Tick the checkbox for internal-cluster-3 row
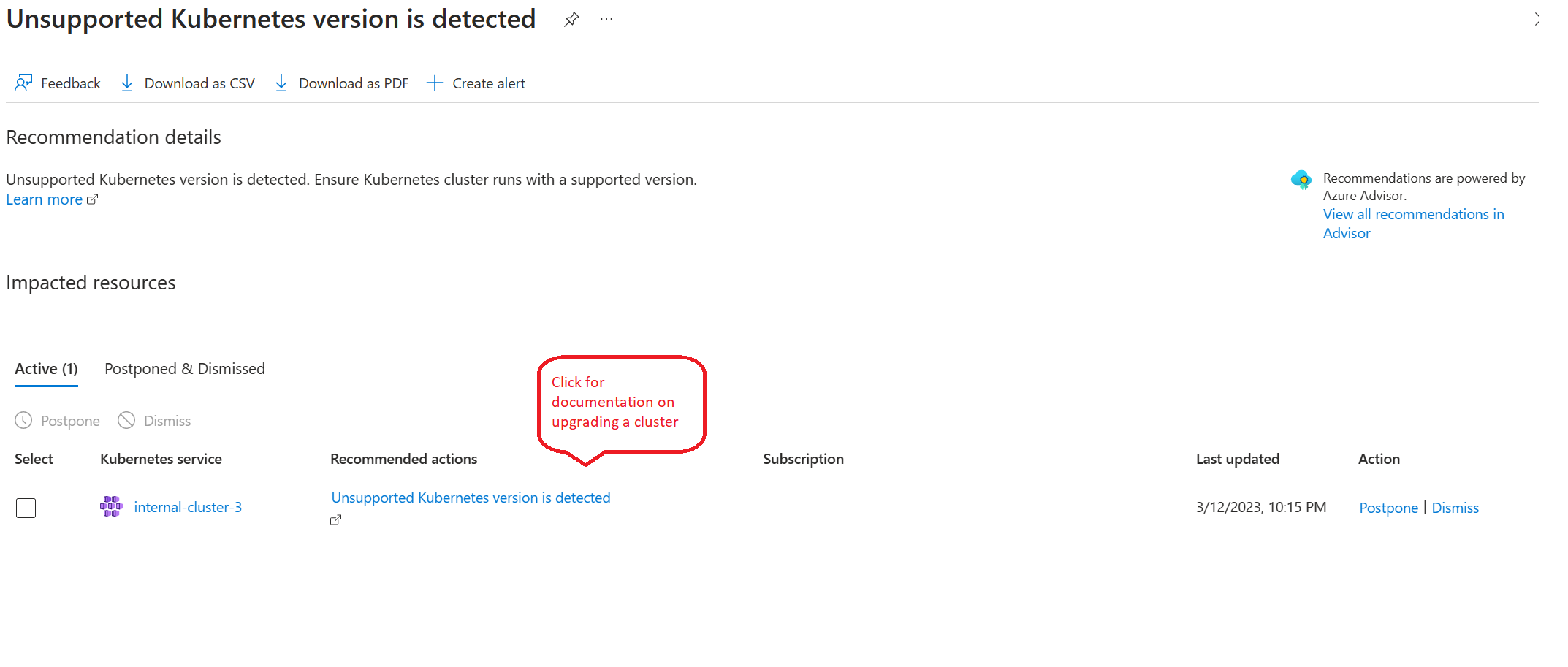Image resolution: width=1568 pixels, height=667 pixels. coord(26,508)
